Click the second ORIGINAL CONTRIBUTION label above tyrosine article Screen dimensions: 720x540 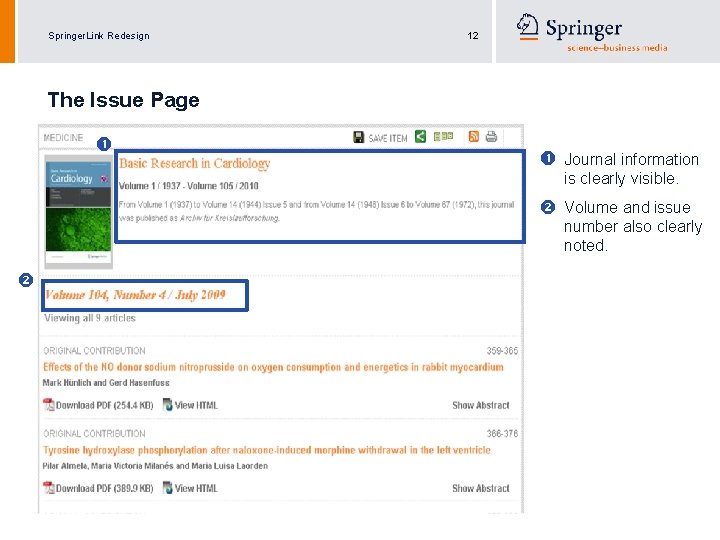pos(94,433)
